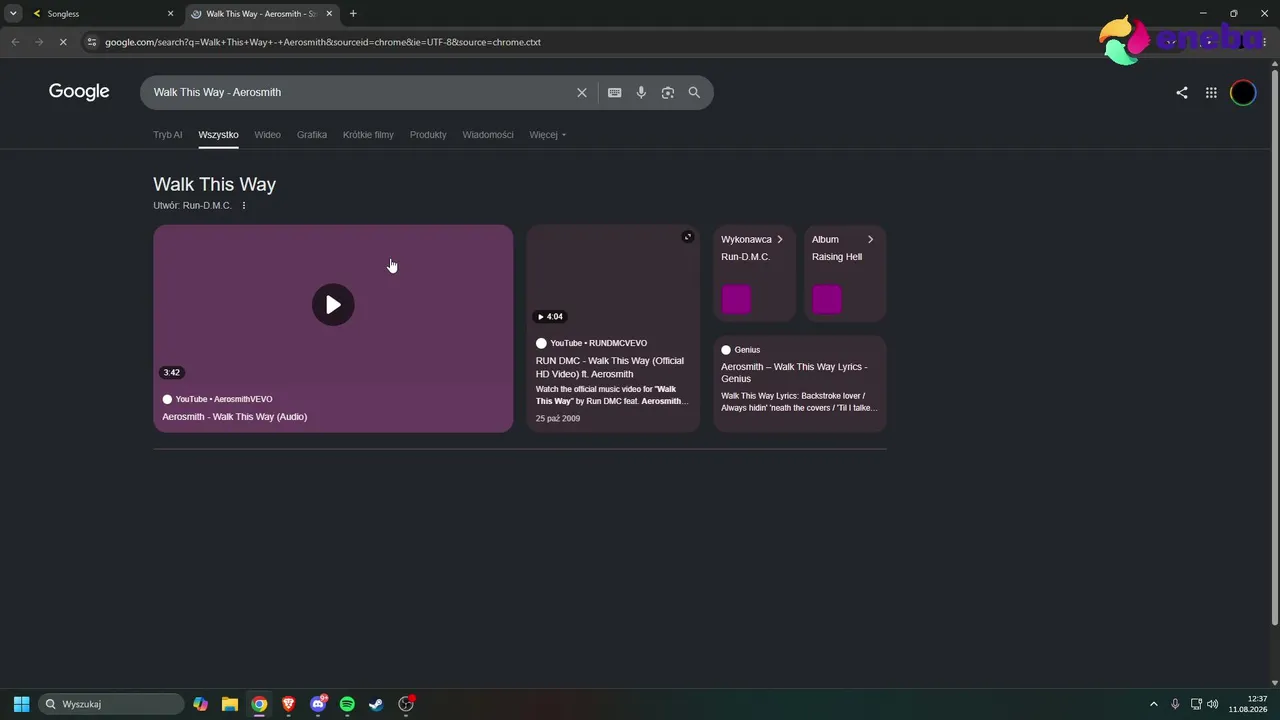Open the Aerosmith - Walk This Way (Audio) link
Screen dimensions: 1280x720
tap(235, 417)
